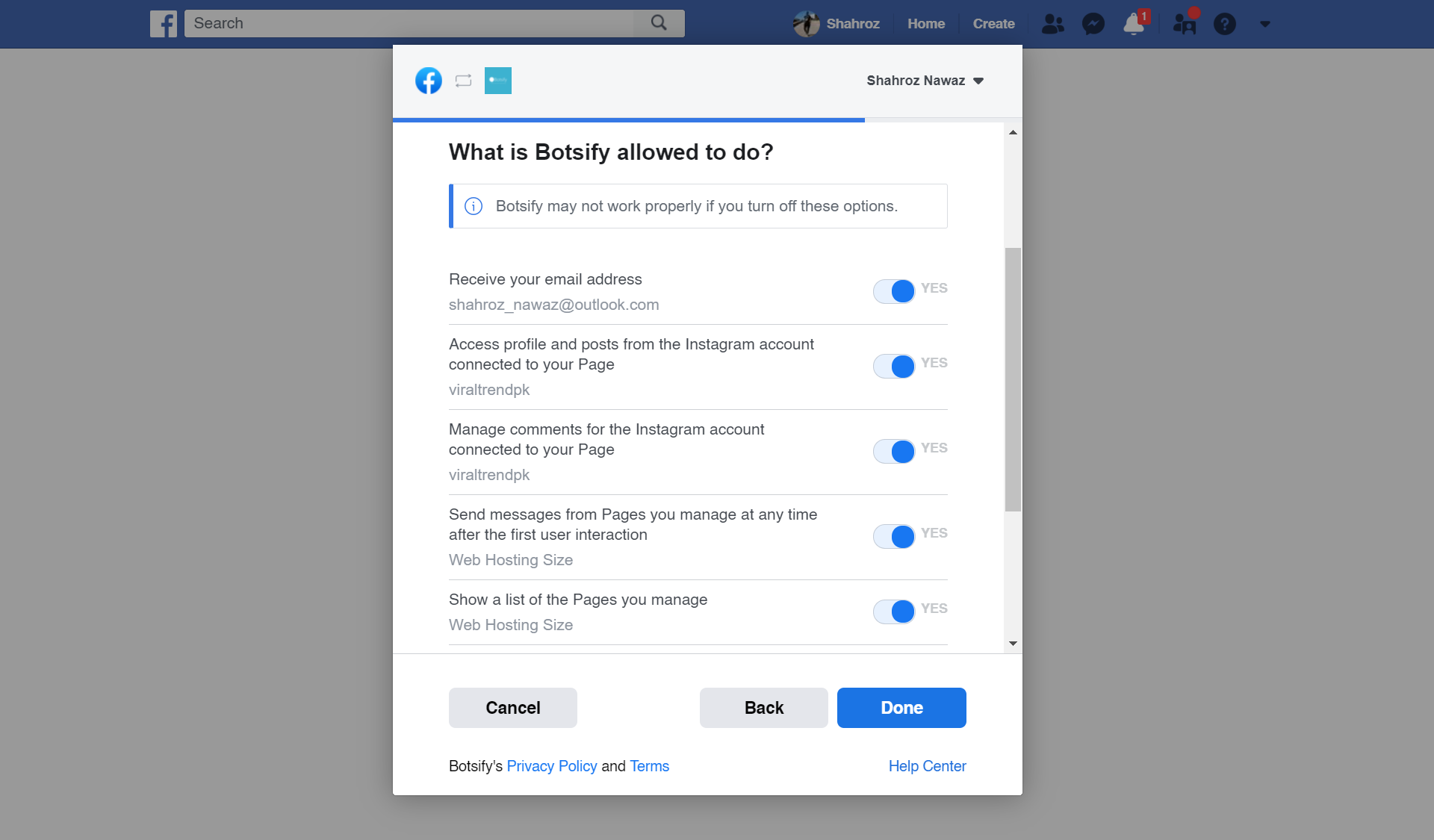Open the Help Center link
Viewport: 1434px width, 840px height.
[927, 766]
